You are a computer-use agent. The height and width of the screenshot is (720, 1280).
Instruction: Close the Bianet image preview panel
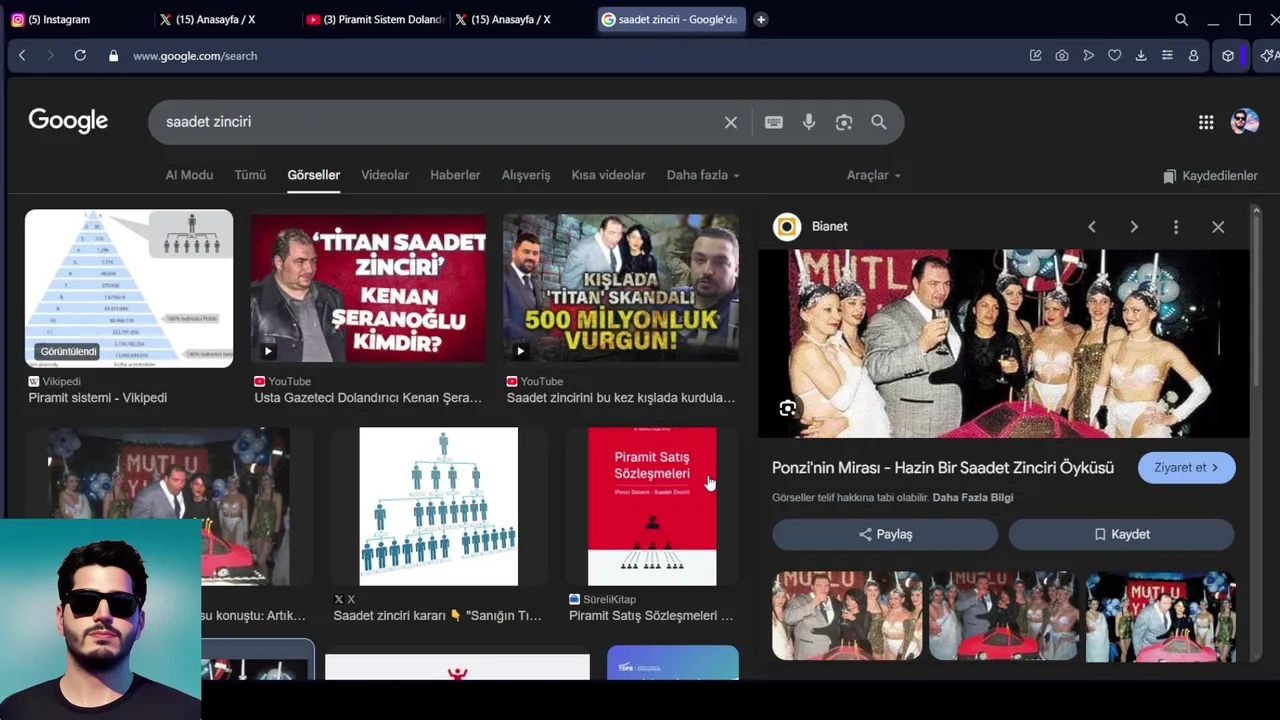point(1218,227)
